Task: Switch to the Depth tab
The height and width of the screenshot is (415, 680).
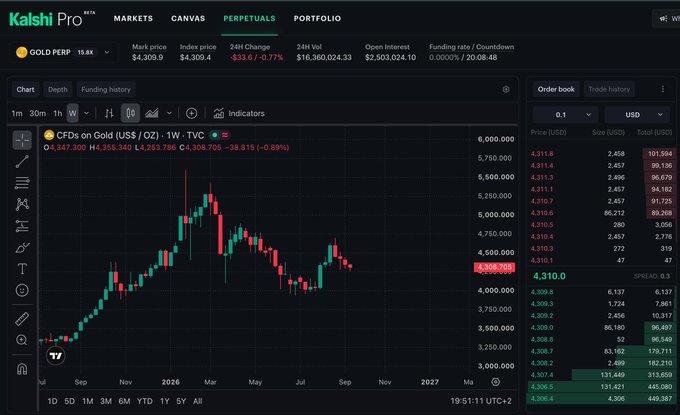Action: tap(58, 89)
